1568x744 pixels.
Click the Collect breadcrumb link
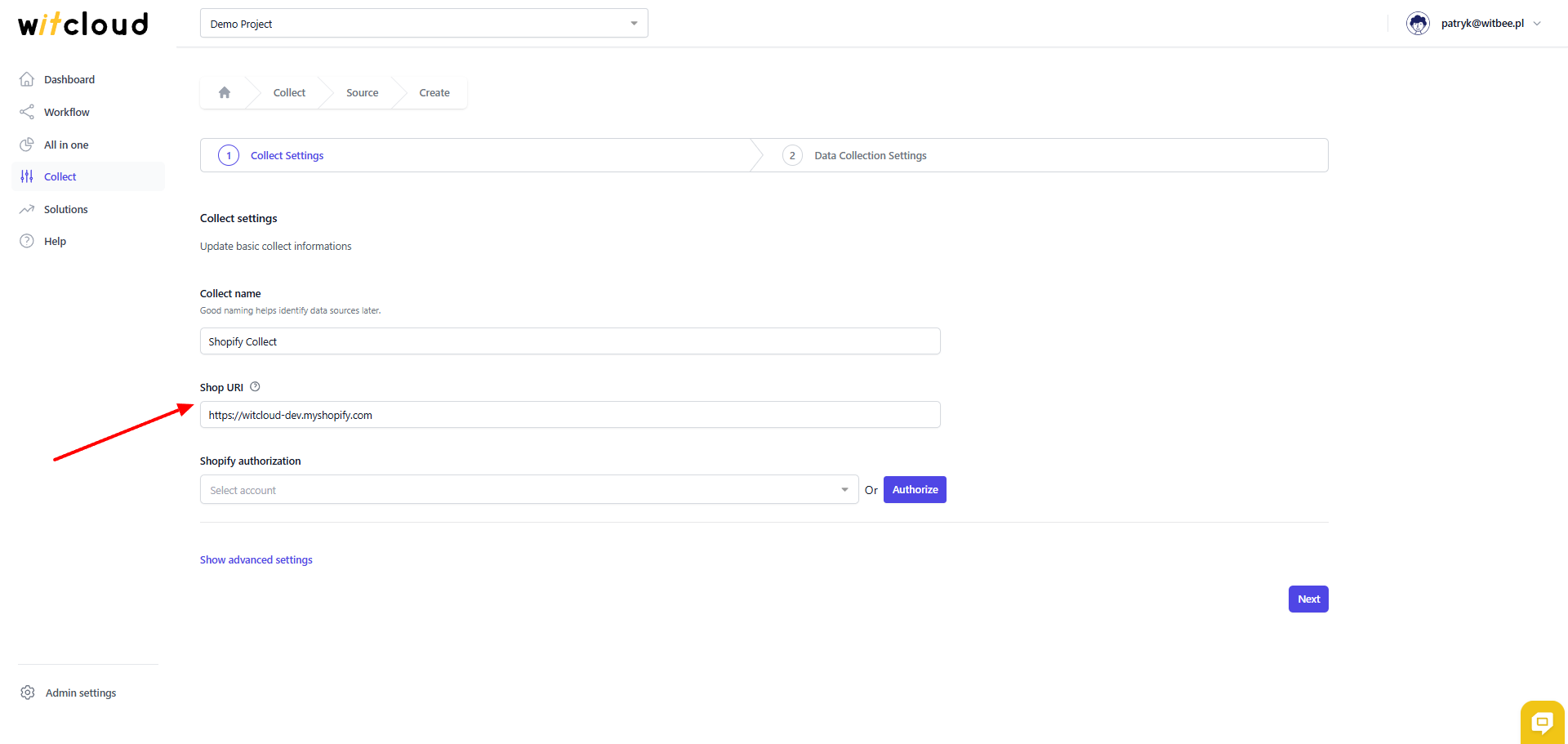tap(289, 93)
